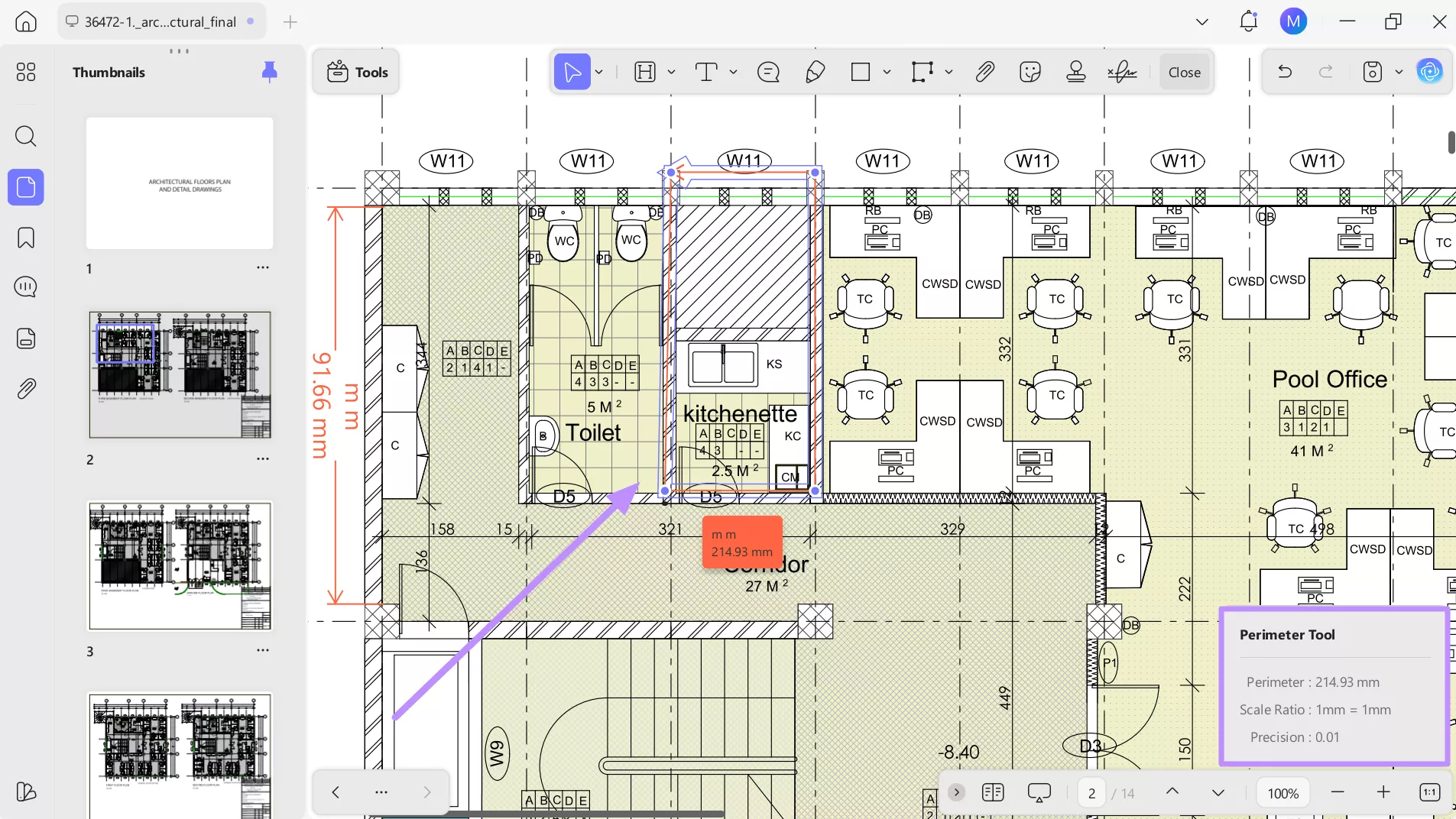The image size is (1456, 819).
Task: Pick the Sticker tool
Action: tap(1030, 71)
